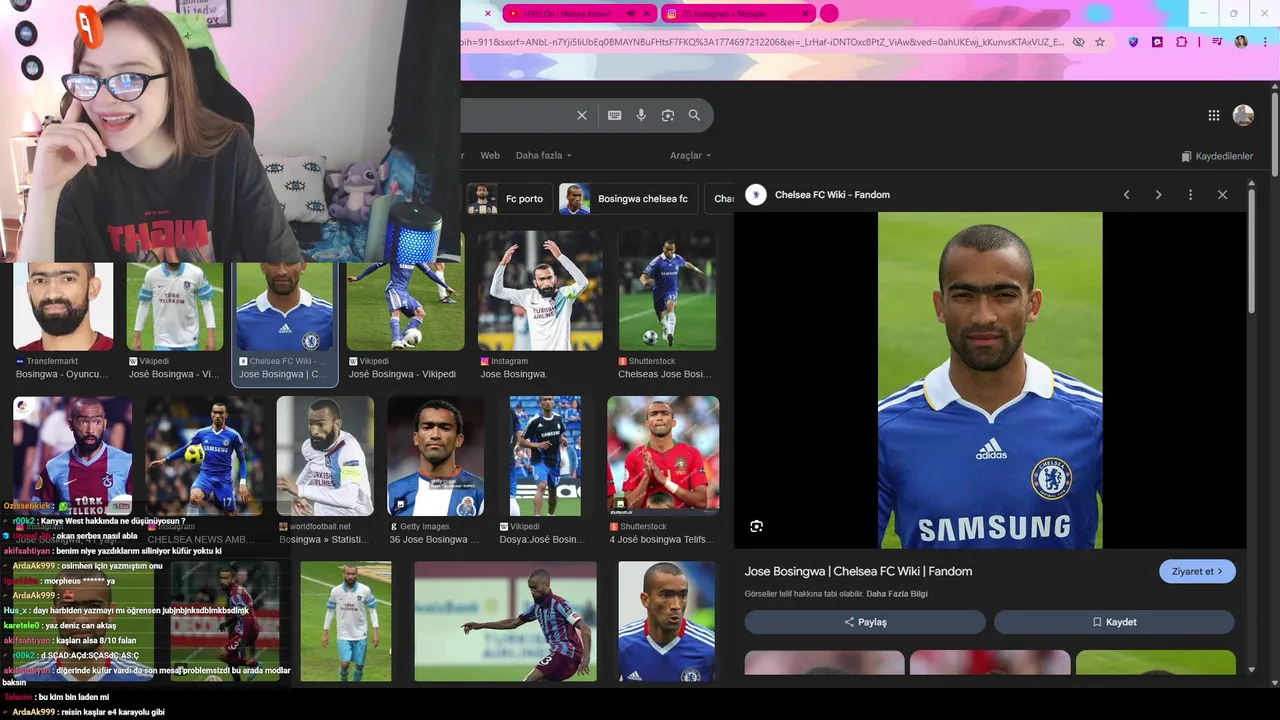Image resolution: width=1280 pixels, height=720 pixels.
Task: Expand the Araçlar tools dropdown
Action: tap(691, 155)
